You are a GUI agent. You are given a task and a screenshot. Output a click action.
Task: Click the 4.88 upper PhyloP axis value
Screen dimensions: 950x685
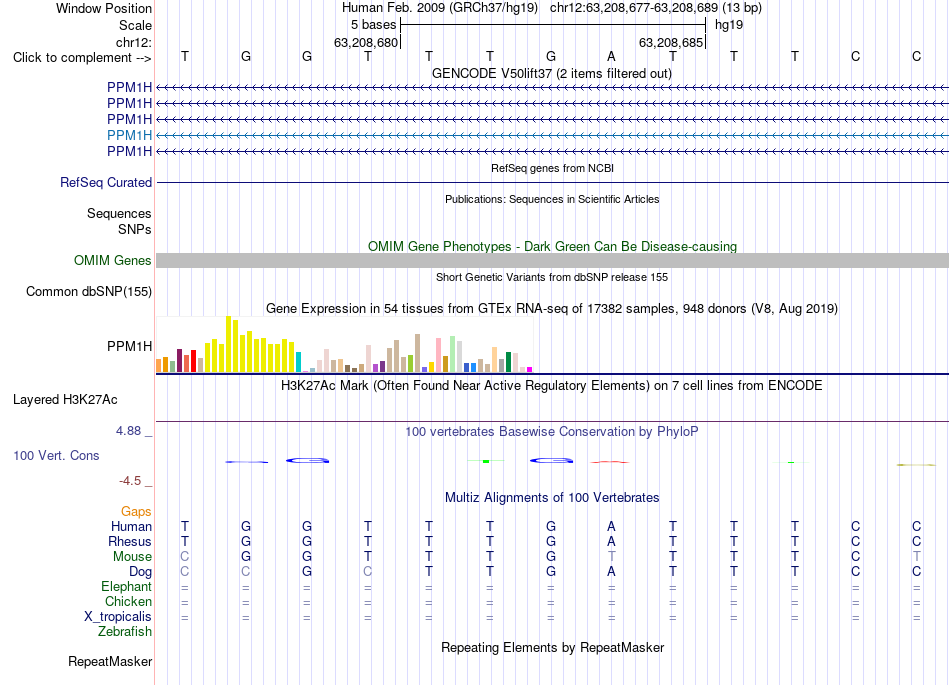(128, 431)
